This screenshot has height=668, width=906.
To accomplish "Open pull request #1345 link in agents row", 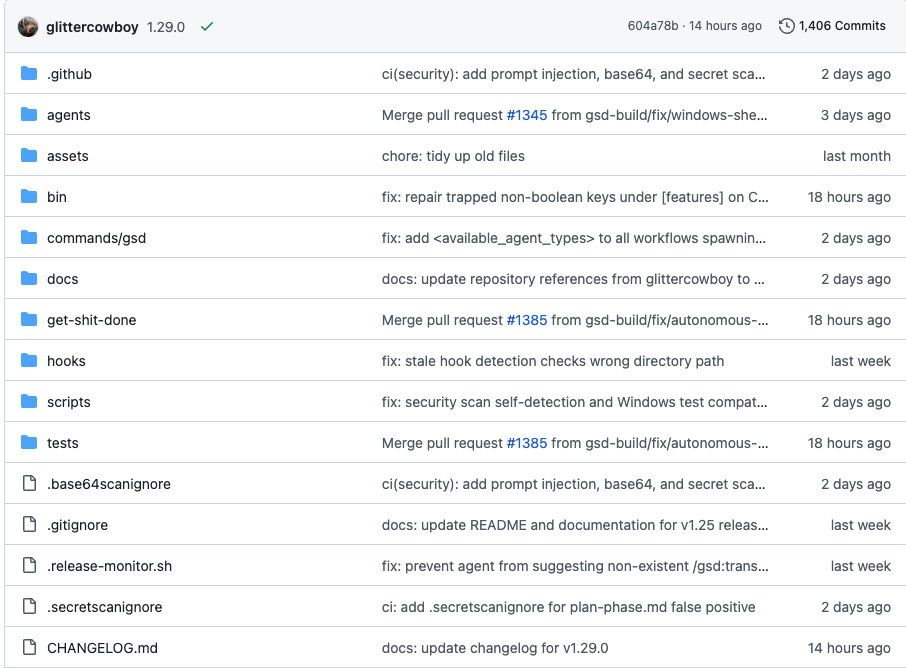I will click(x=527, y=115).
